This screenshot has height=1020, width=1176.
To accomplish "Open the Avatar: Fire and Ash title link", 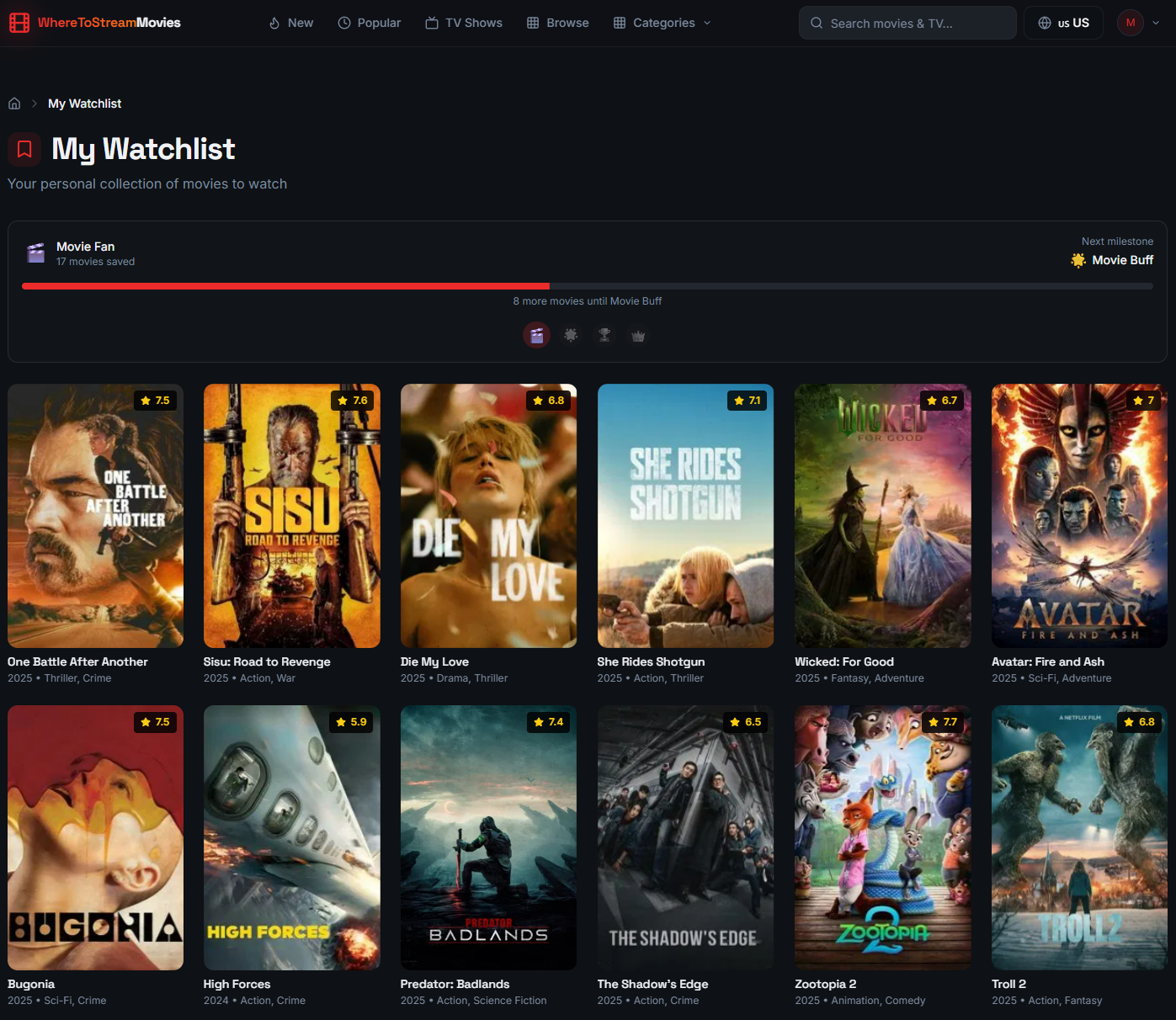I will coord(1047,661).
